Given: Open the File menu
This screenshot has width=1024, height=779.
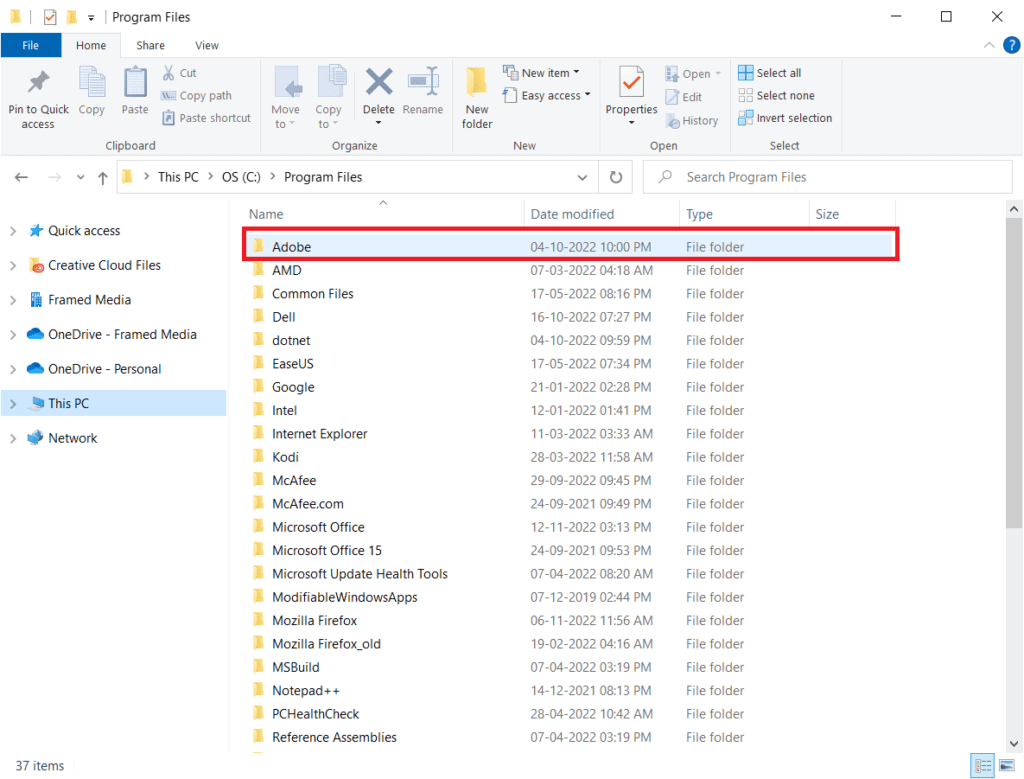Looking at the screenshot, I should pyautogui.click(x=30, y=45).
